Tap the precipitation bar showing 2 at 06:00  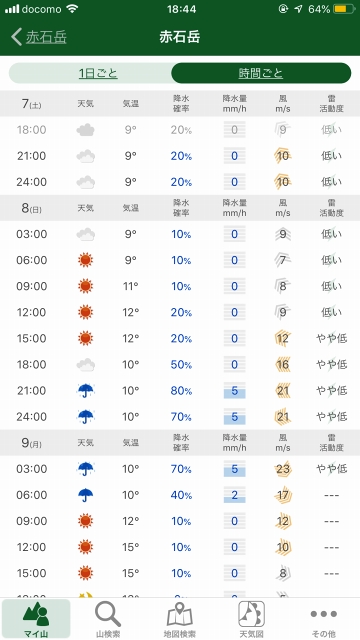(x=234, y=495)
